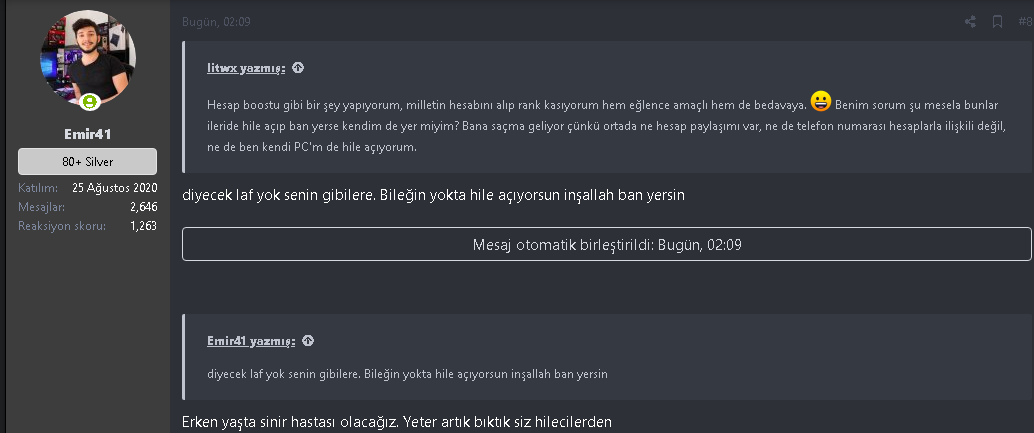Click the arrow icon beside 'litwx yazmış'
Image resolution: width=1034 pixels, height=433 pixels.
pyautogui.click(x=298, y=68)
